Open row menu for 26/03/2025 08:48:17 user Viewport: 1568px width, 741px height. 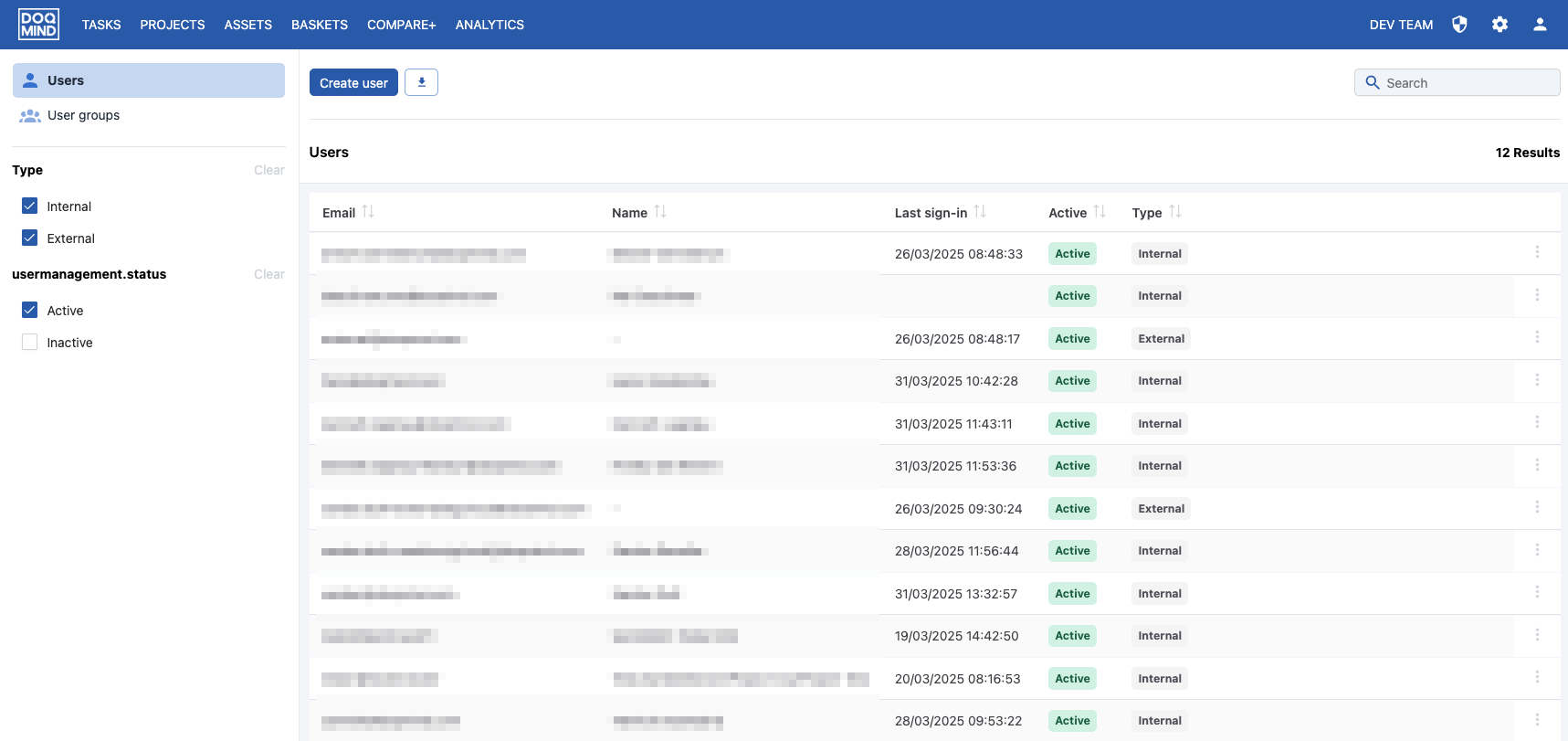coord(1537,338)
